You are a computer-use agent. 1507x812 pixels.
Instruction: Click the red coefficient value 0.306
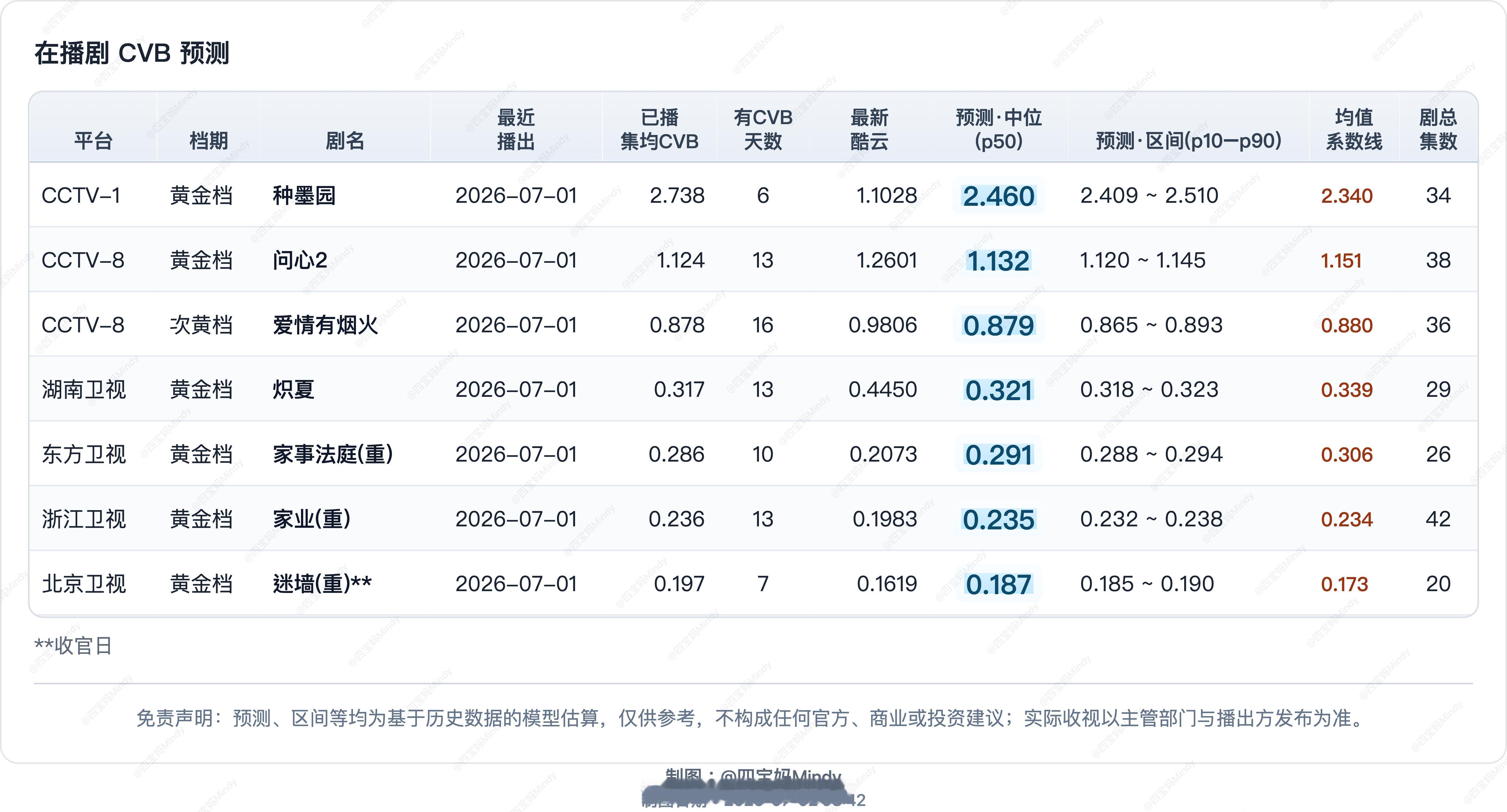point(1347,455)
